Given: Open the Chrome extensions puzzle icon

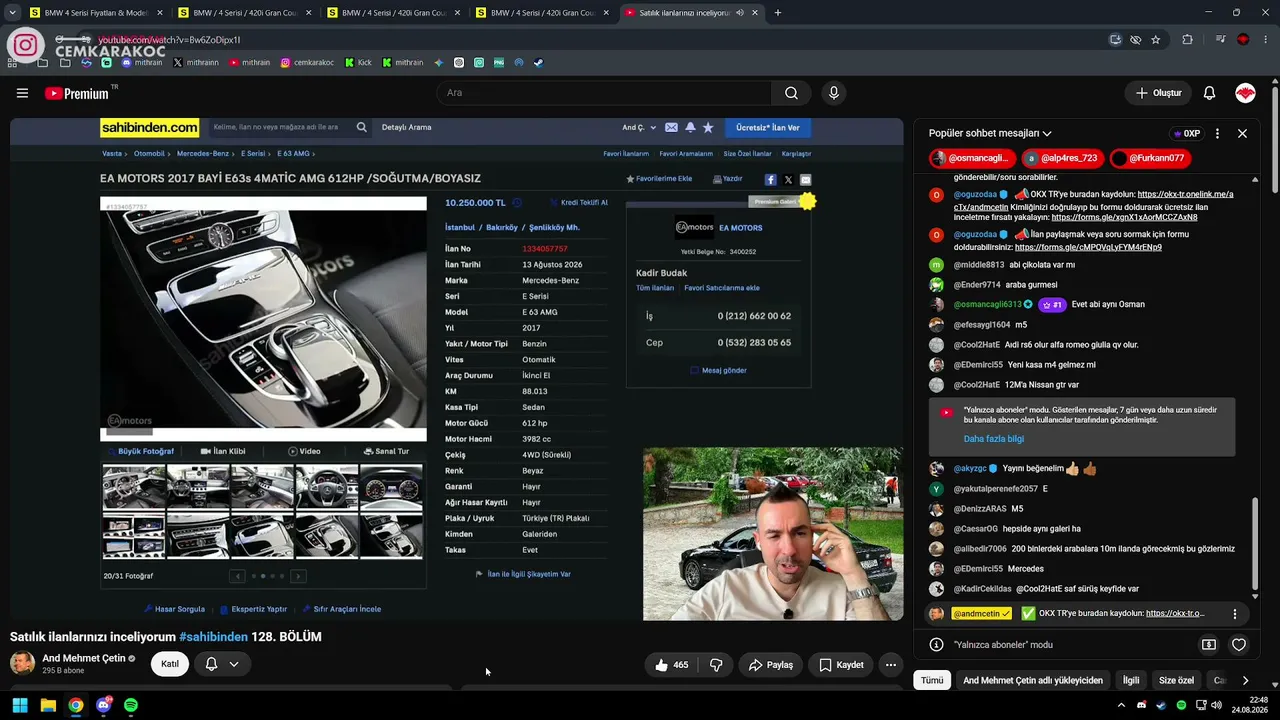Looking at the screenshot, I should [x=1188, y=40].
